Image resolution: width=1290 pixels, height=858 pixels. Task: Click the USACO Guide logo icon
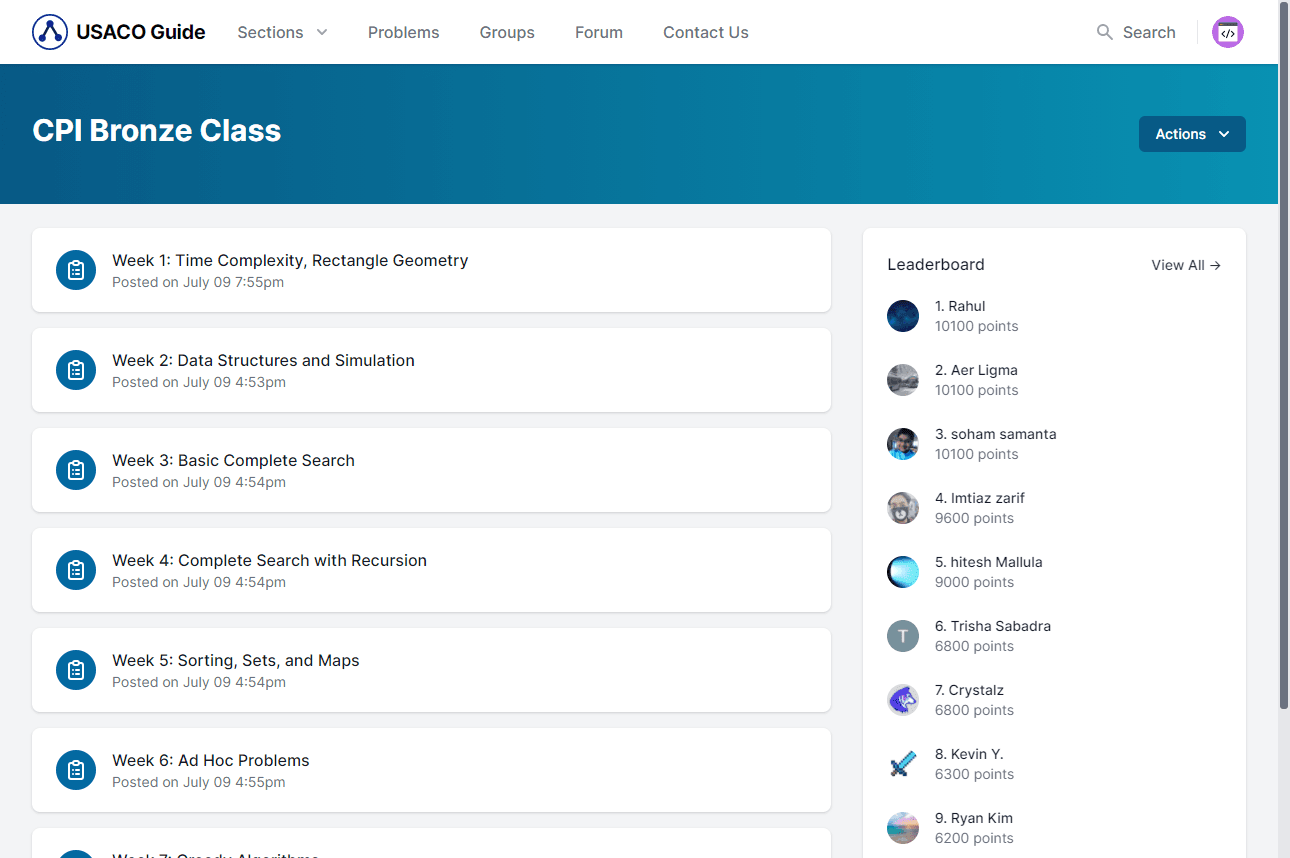pyautogui.click(x=50, y=32)
